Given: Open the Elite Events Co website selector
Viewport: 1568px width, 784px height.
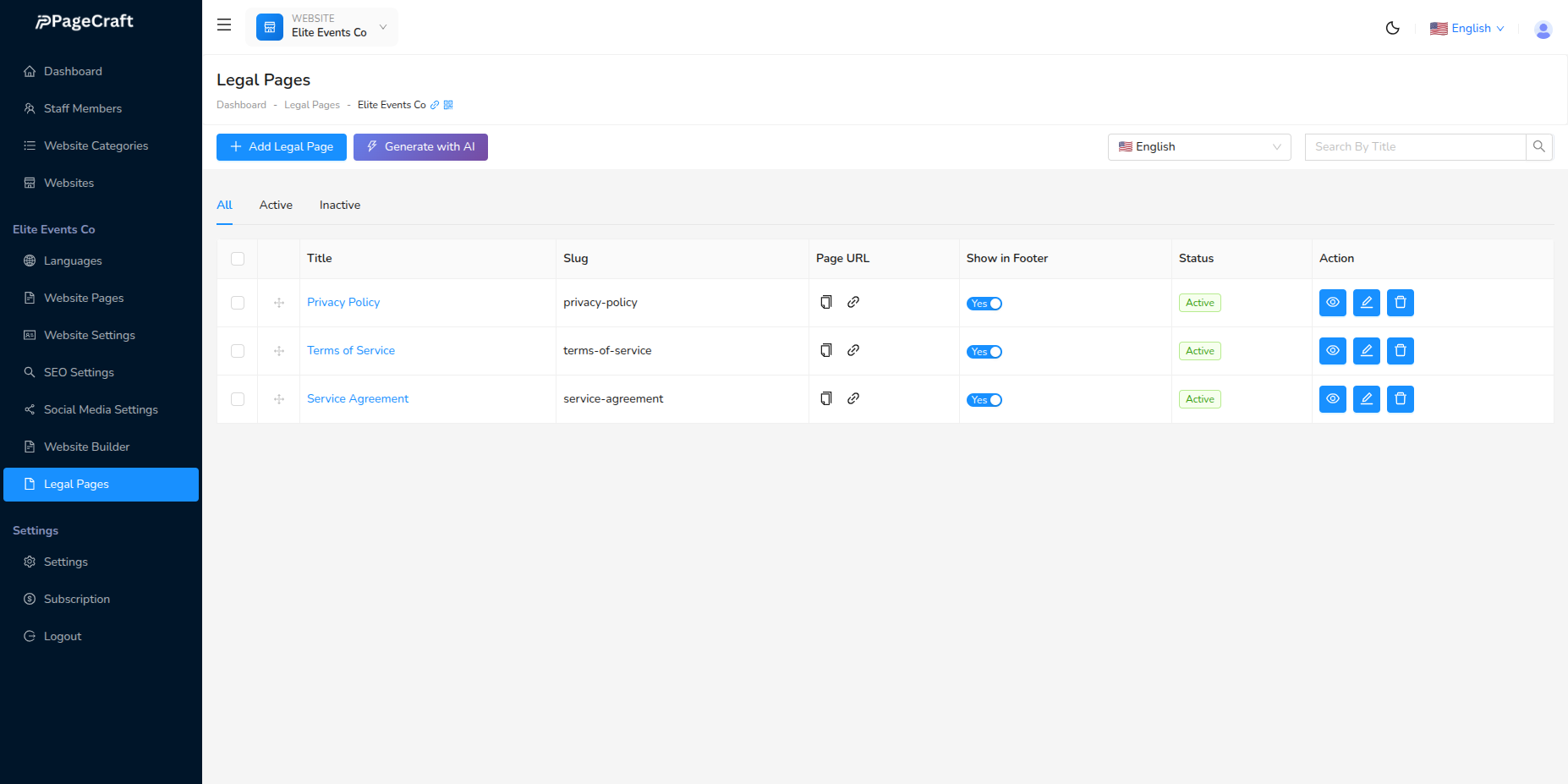Looking at the screenshot, I should click(x=321, y=26).
